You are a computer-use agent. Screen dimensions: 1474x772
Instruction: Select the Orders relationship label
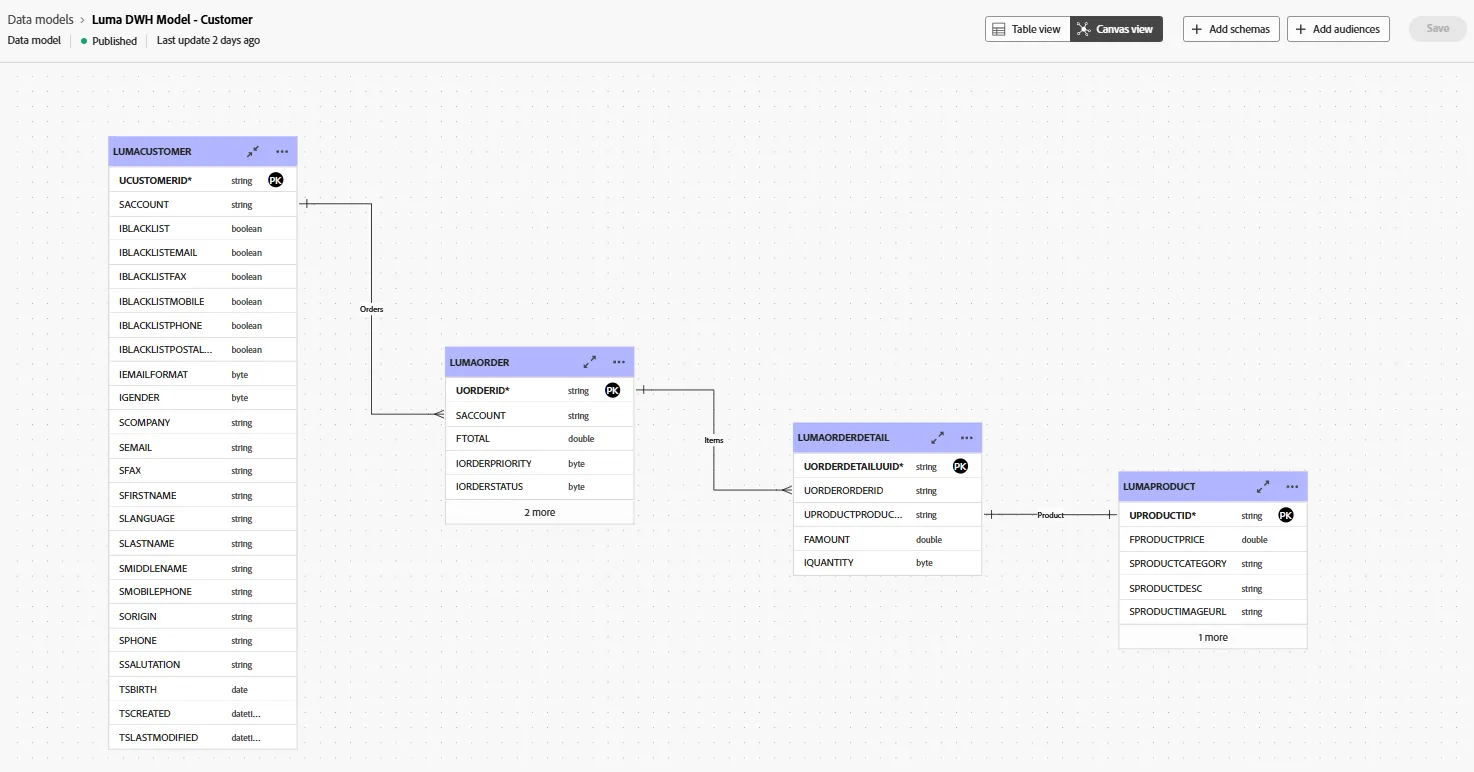coord(371,309)
